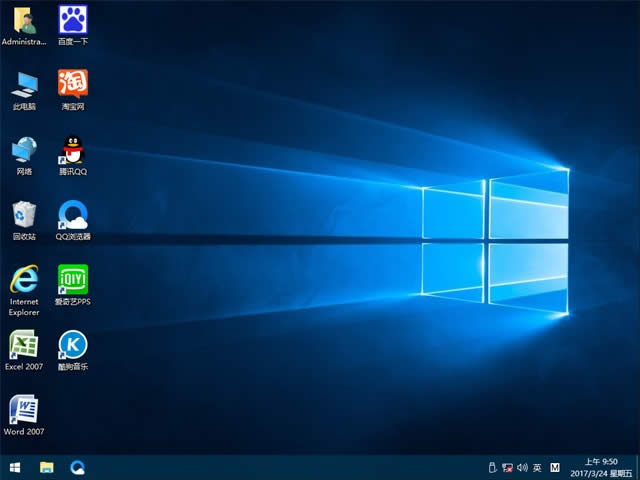
Task: Launch QQ Browser from the taskbar
Action: [x=77, y=467]
